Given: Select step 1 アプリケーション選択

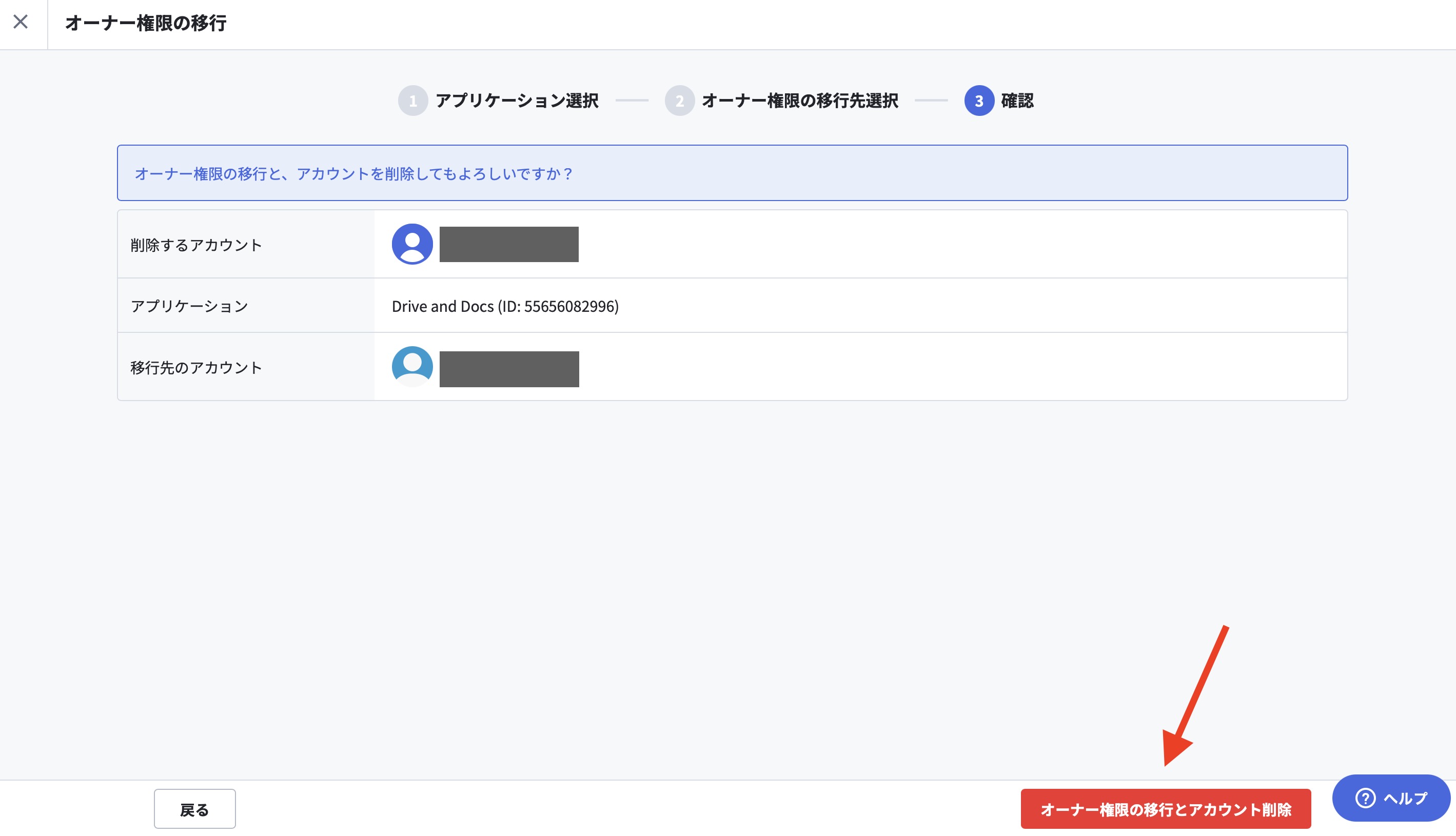Looking at the screenshot, I should point(499,101).
